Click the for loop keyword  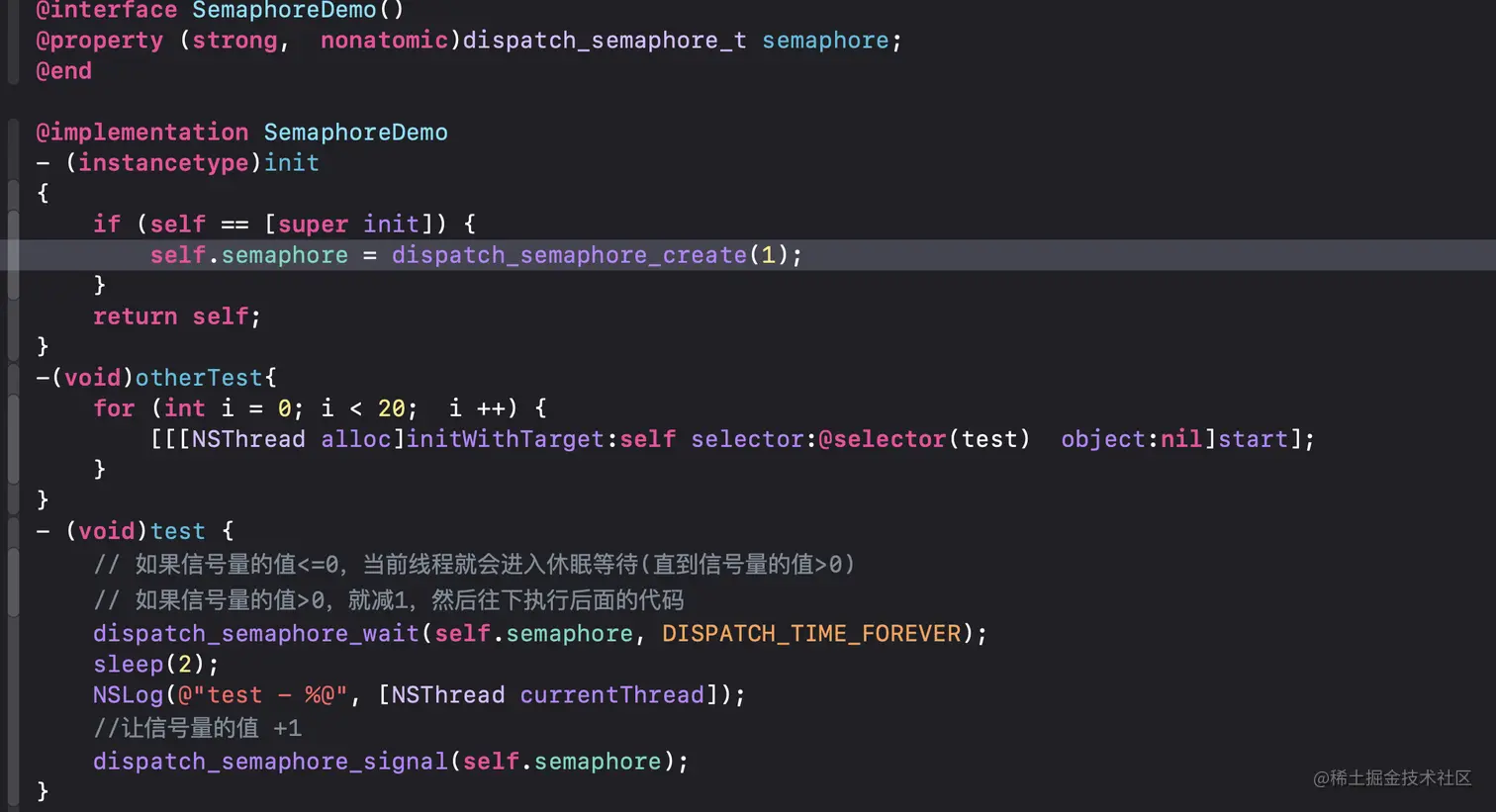coord(114,408)
